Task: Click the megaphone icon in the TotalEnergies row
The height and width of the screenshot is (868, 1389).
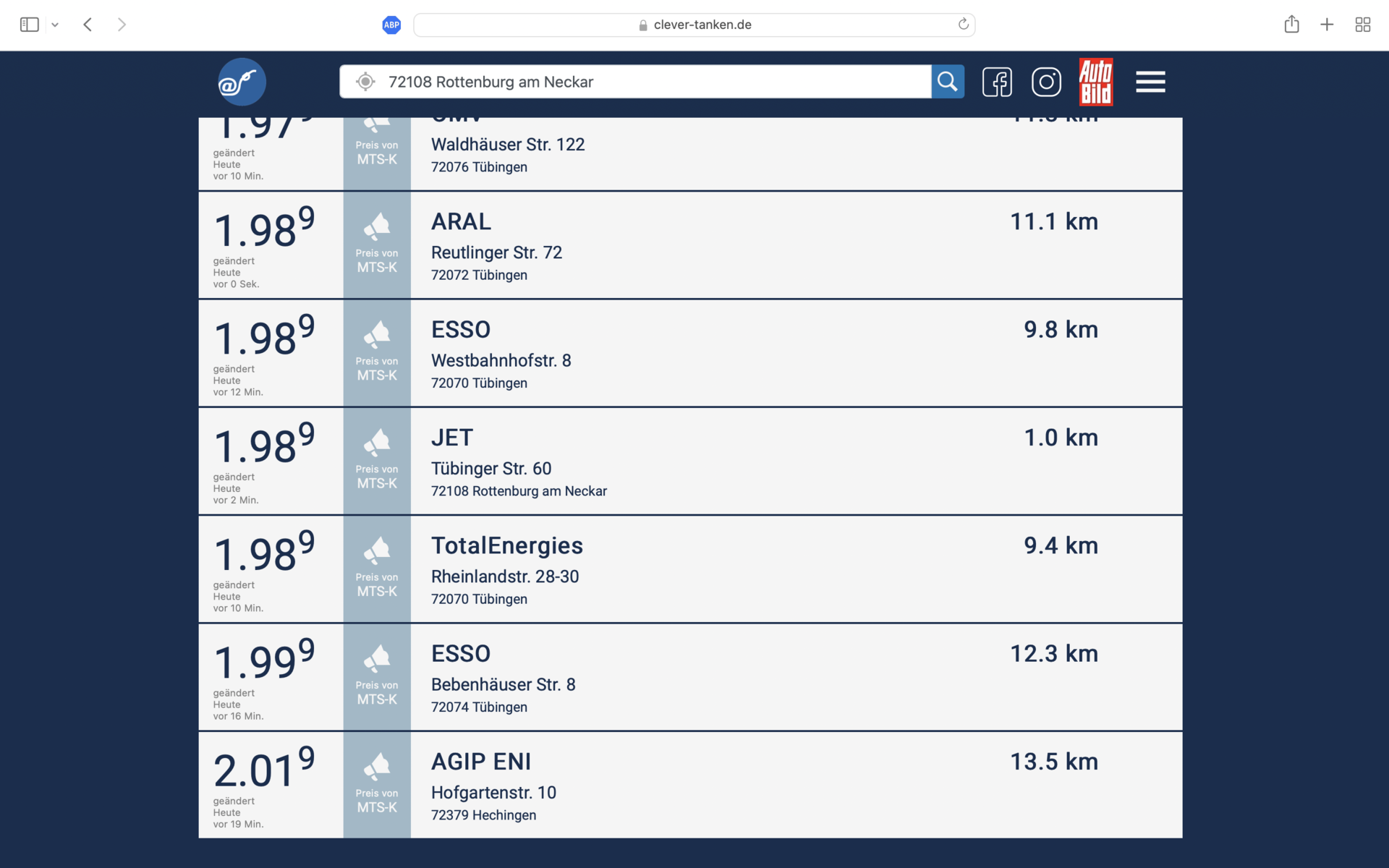Action: [x=377, y=550]
